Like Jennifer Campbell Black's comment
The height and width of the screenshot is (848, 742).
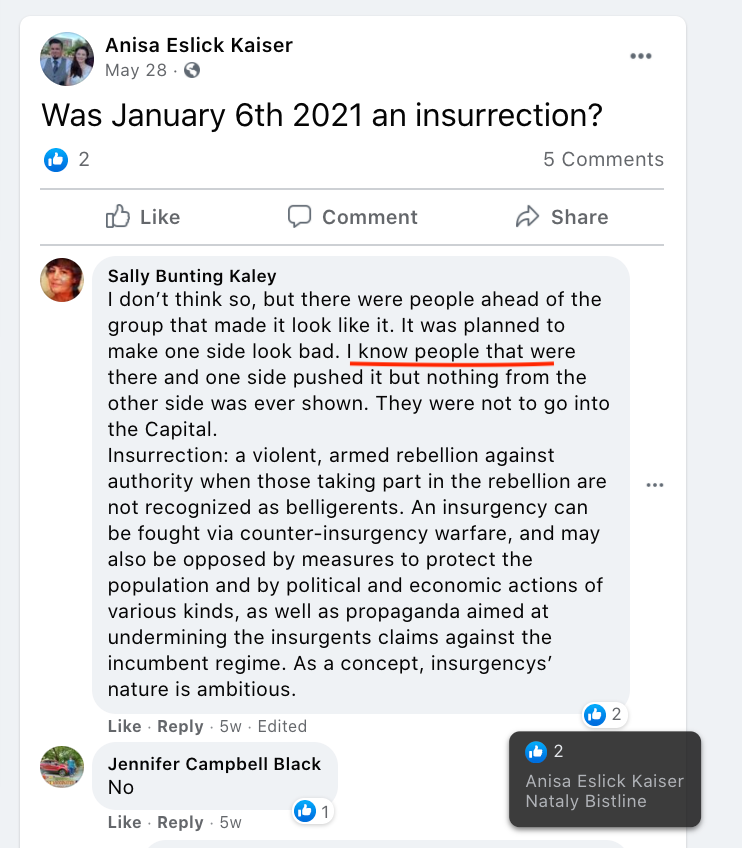point(124,822)
